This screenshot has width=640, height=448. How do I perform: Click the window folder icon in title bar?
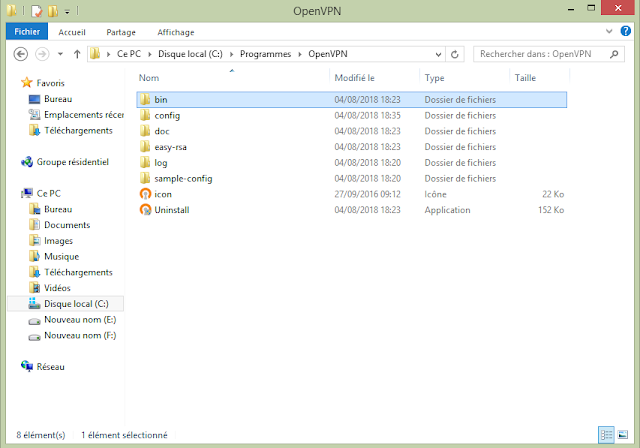[x=12, y=10]
